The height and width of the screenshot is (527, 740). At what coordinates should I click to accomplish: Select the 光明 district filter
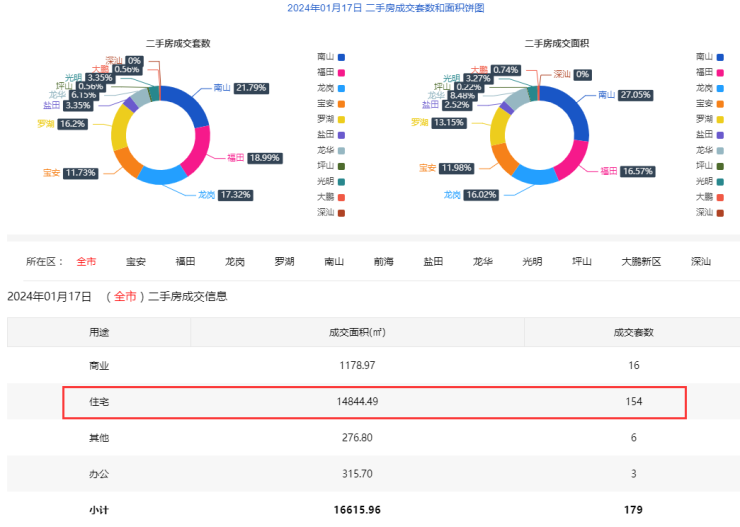tap(532, 261)
